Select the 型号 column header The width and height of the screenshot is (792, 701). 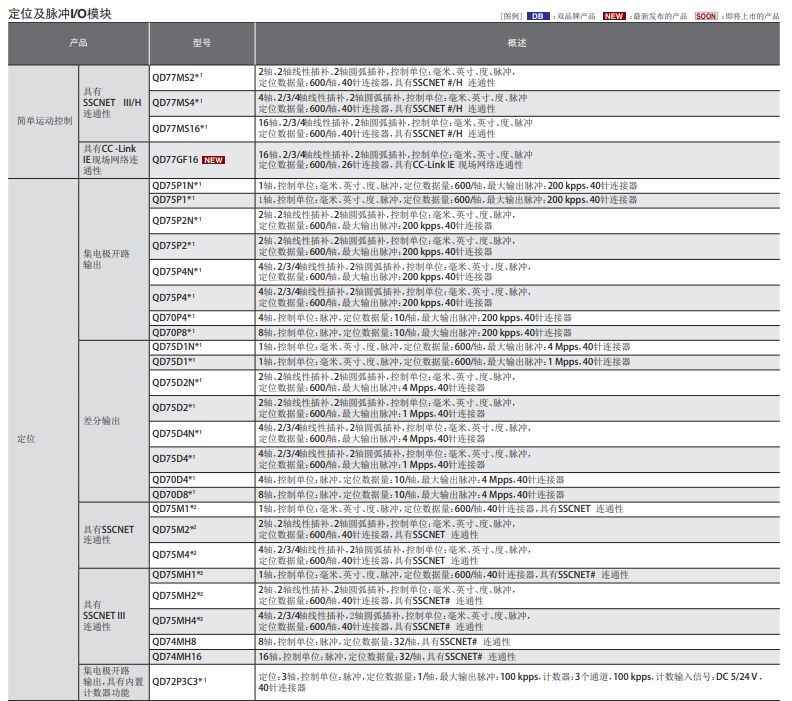point(202,43)
